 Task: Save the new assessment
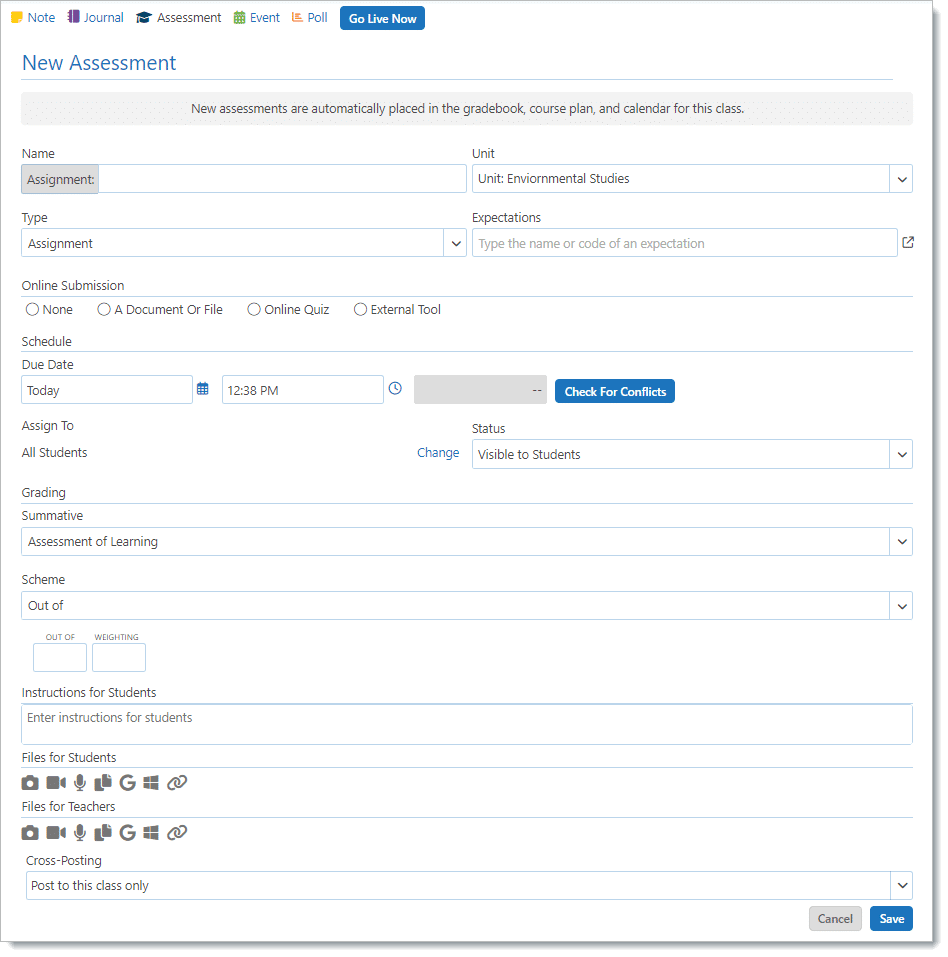coord(892,919)
